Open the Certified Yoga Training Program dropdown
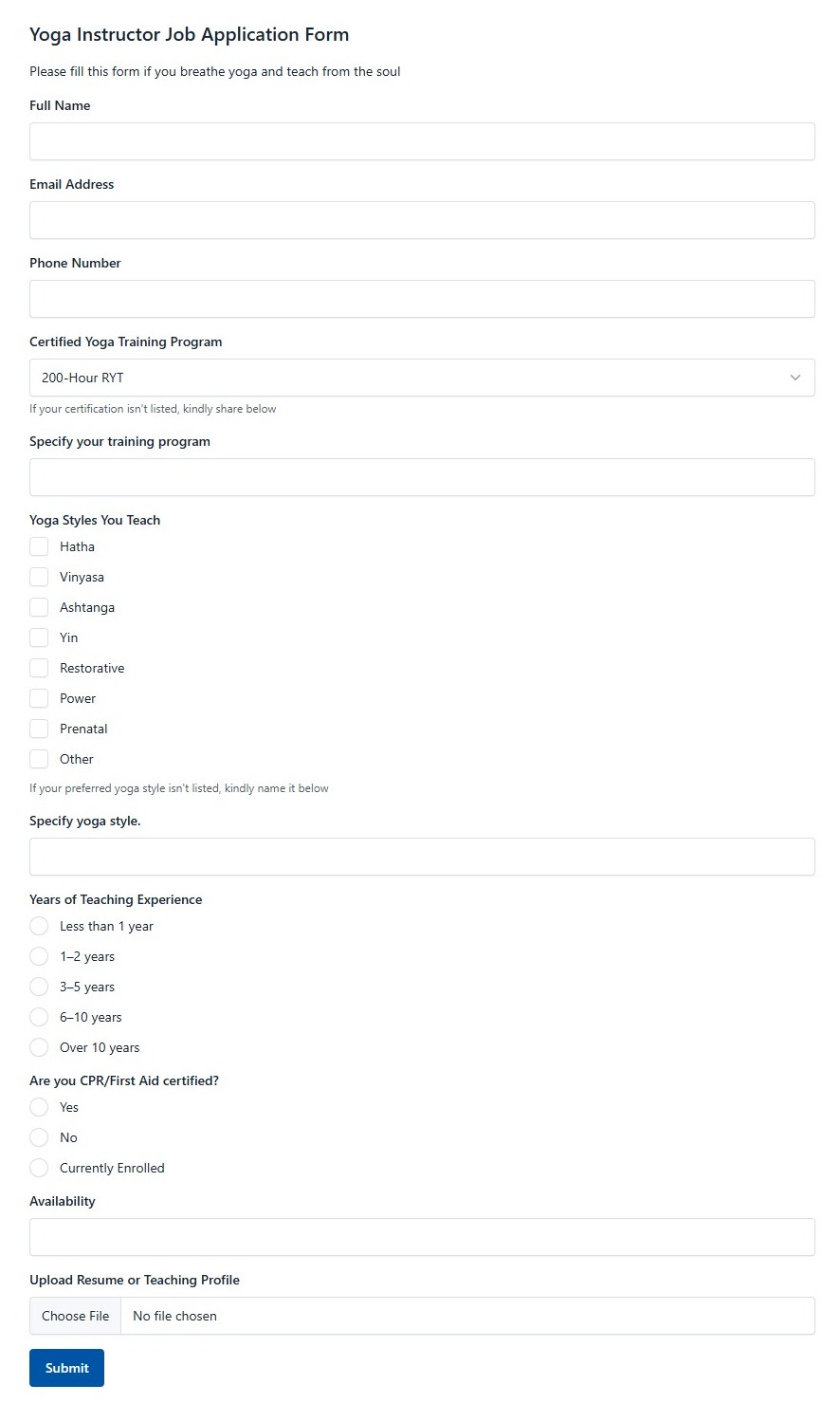Screen dimensions: 840x1403 pyautogui.click(x=422, y=378)
